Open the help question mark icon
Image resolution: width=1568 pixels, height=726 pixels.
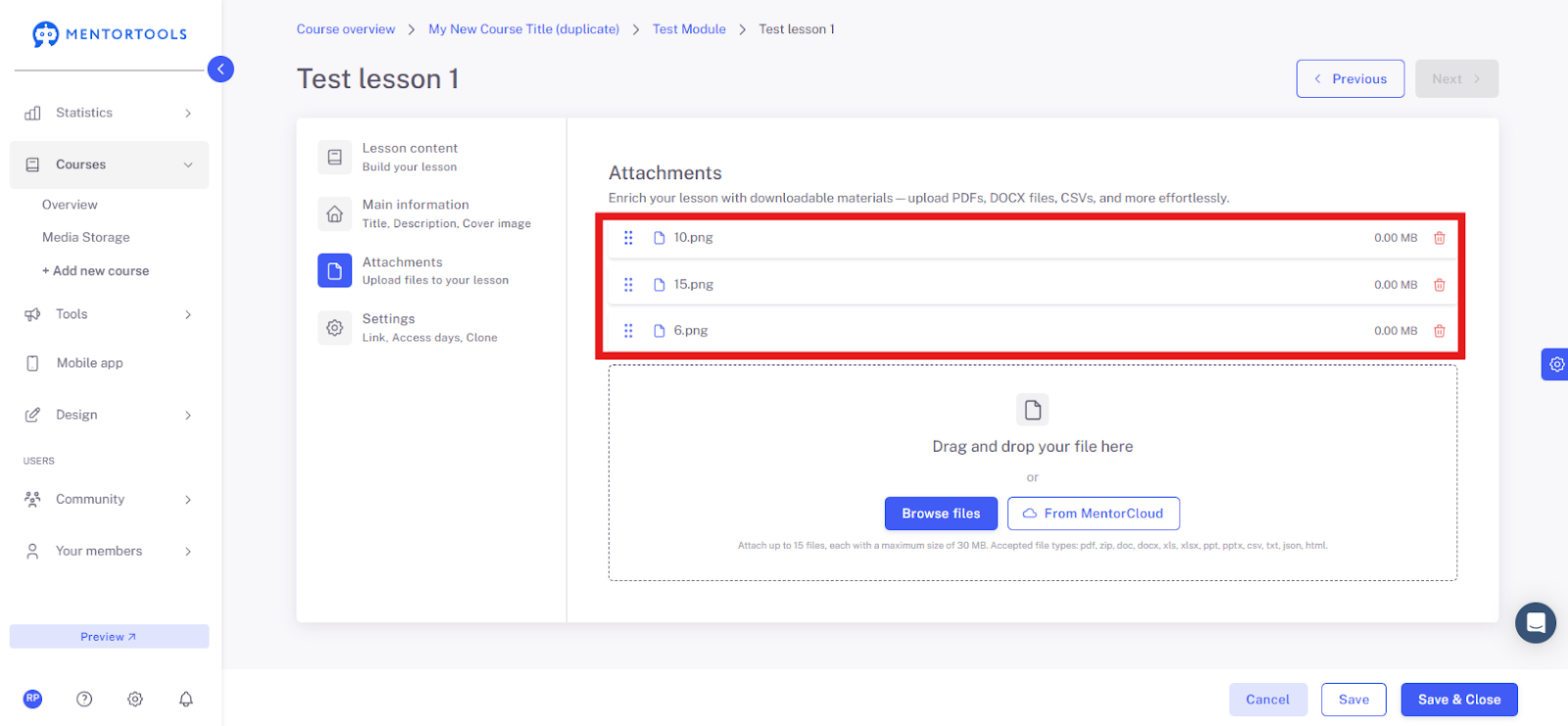point(84,699)
